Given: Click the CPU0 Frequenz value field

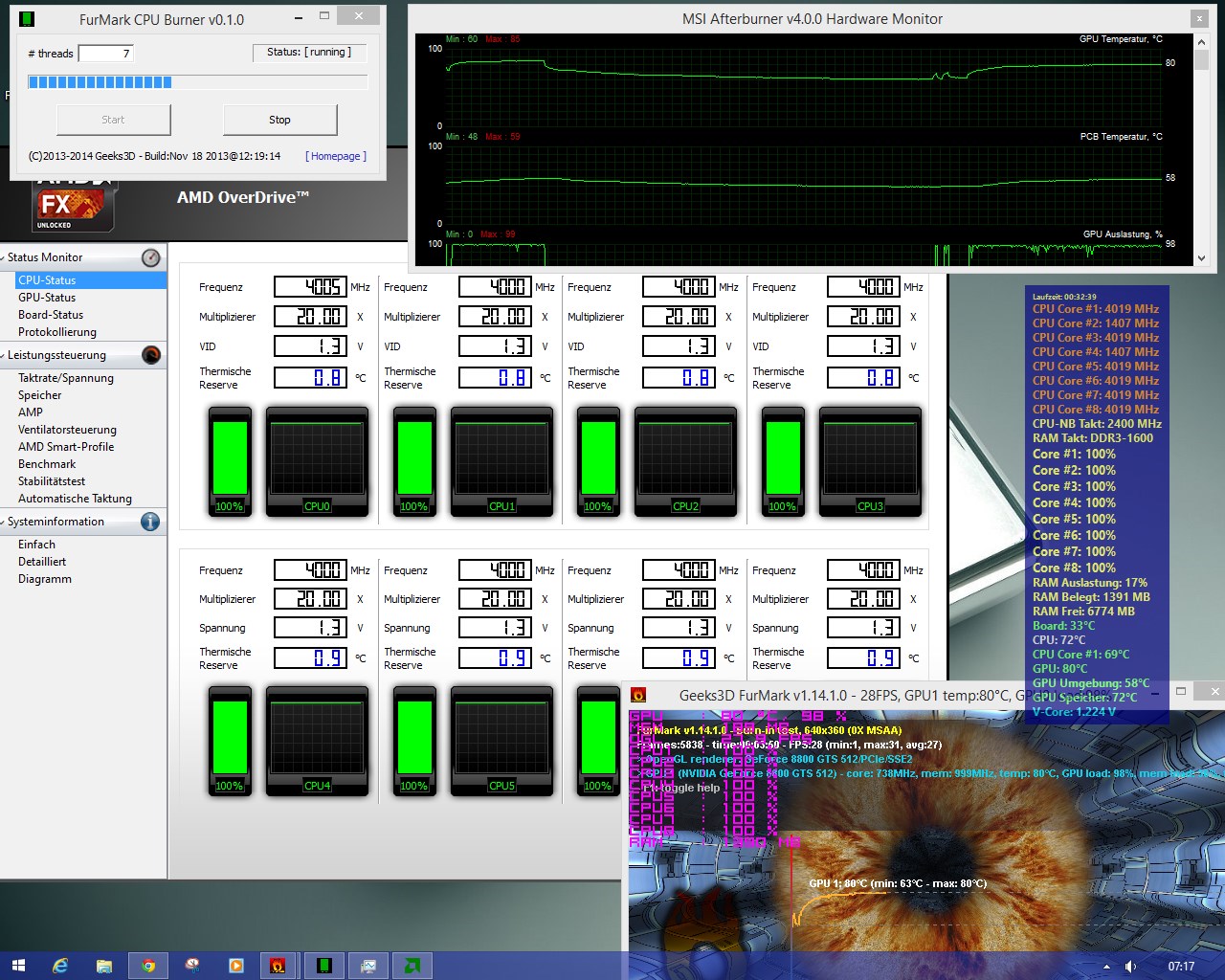Looking at the screenshot, I should click(310, 287).
